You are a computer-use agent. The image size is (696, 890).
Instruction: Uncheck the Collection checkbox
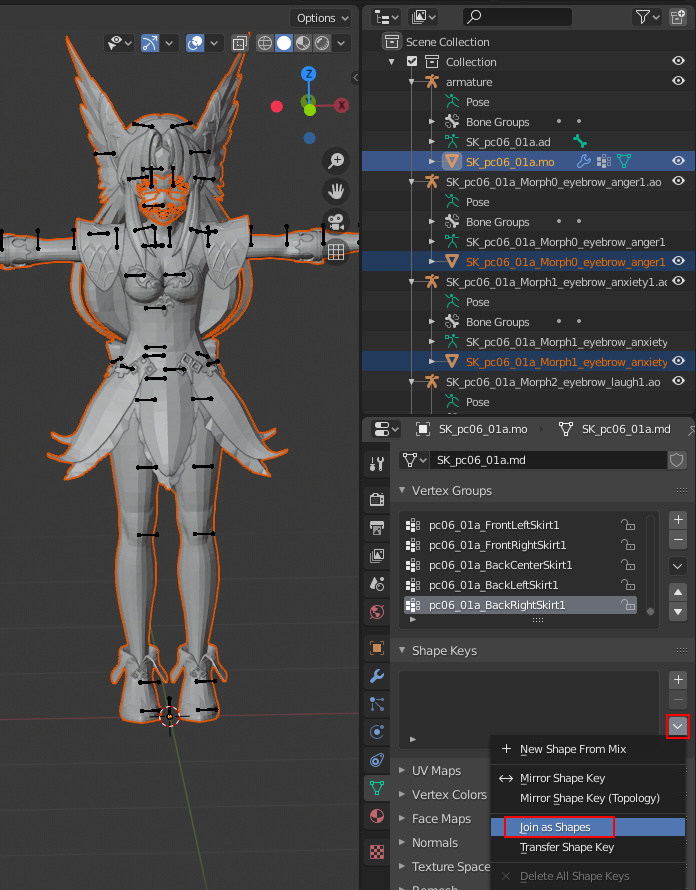(412, 61)
